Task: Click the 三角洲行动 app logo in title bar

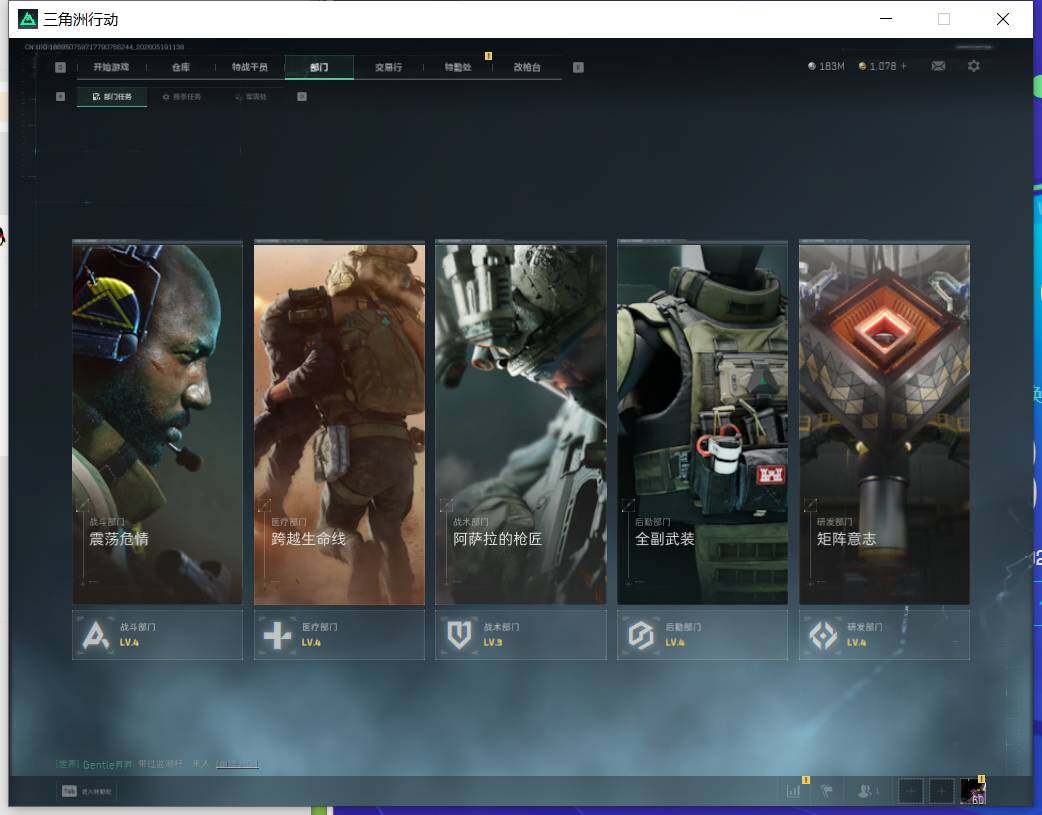Action: [28, 19]
